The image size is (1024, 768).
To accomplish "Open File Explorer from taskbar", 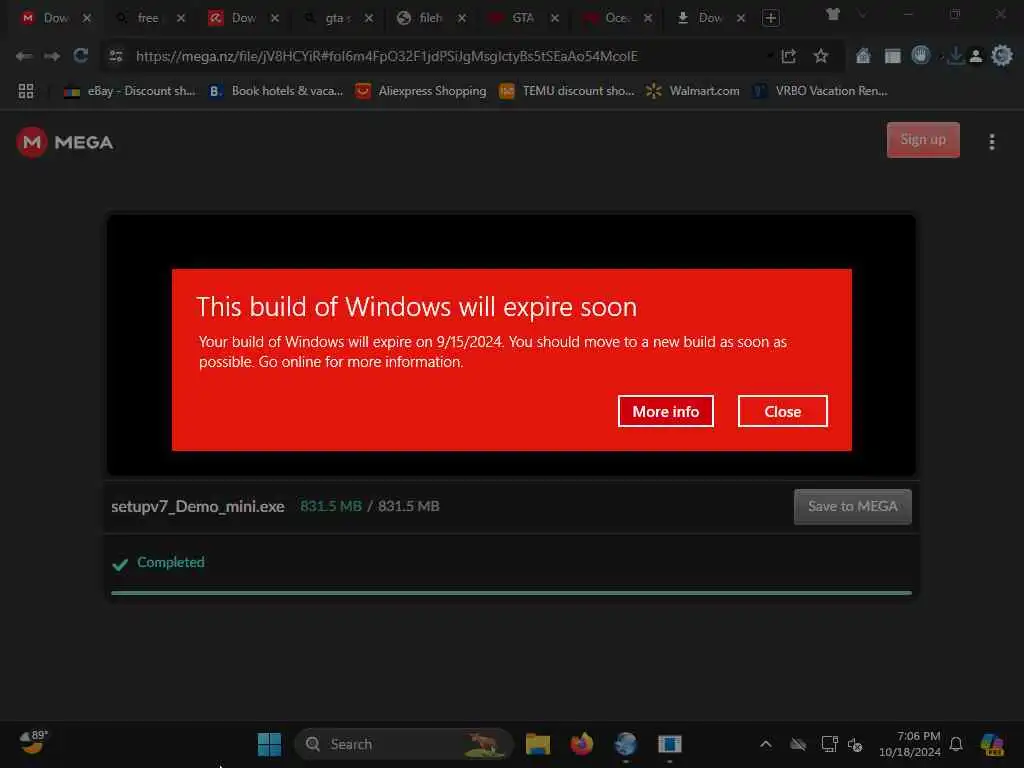I will (537, 744).
